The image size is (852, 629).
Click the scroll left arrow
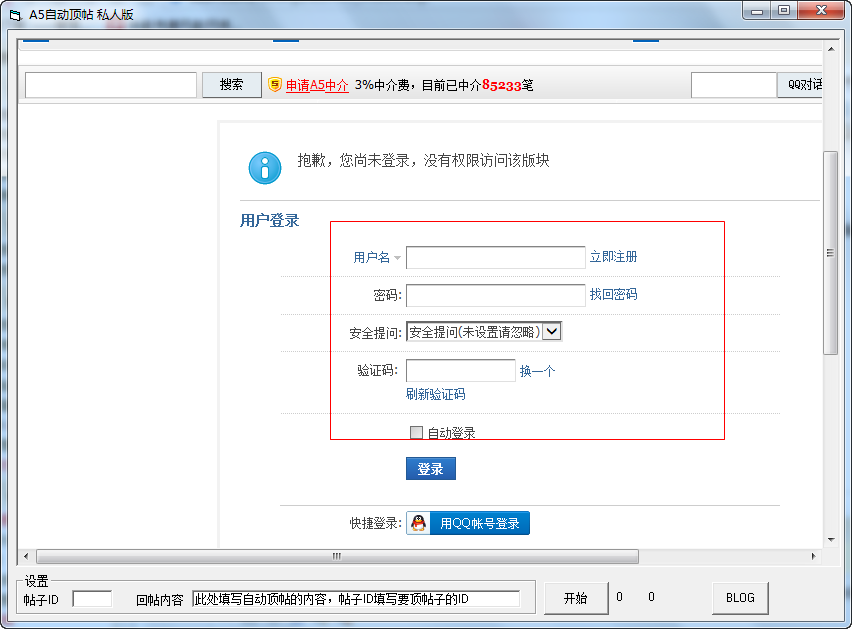pos(26,556)
